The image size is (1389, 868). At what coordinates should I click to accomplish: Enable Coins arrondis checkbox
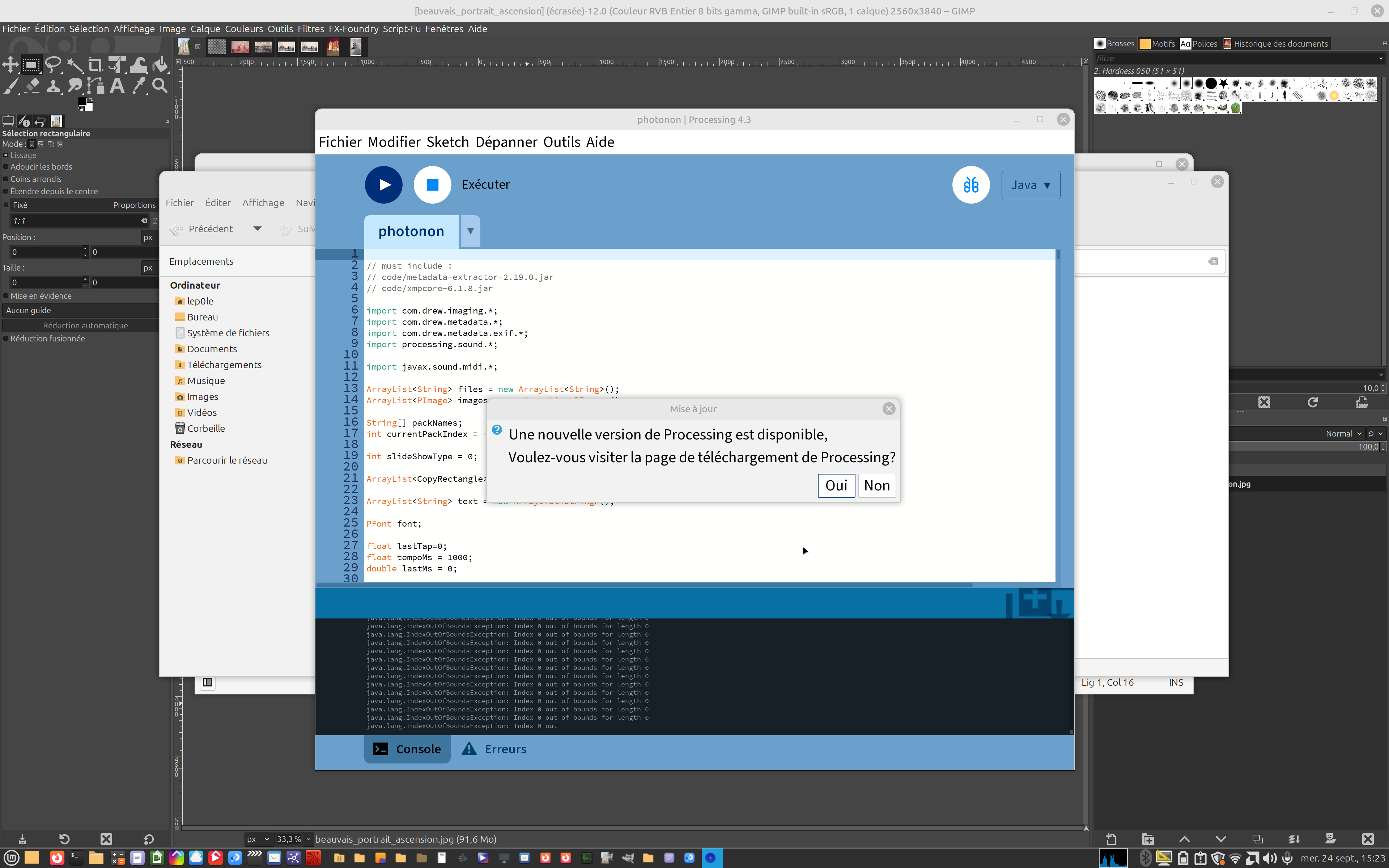coord(6,179)
